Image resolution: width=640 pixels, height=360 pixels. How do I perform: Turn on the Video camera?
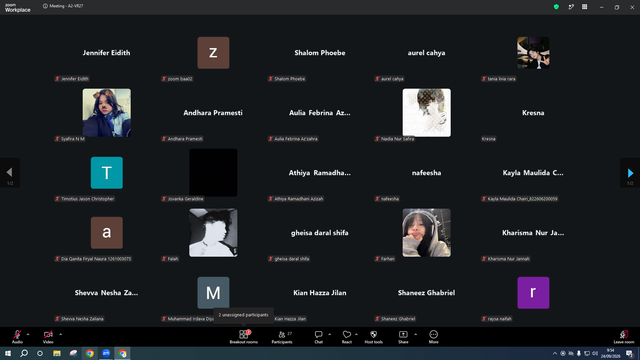[48, 337]
